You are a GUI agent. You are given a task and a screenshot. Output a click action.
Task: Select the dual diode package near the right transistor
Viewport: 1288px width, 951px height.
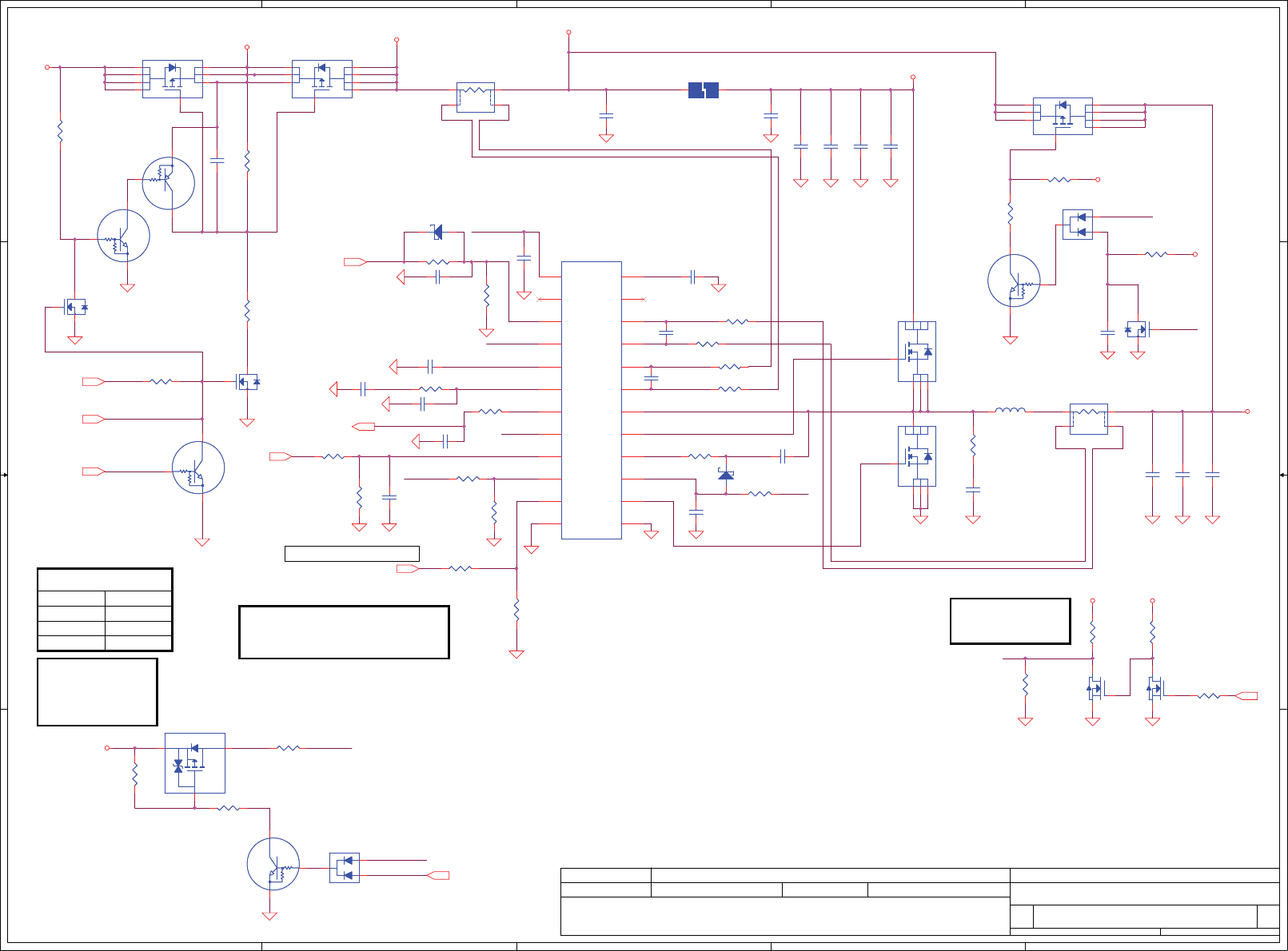pos(1078,225)
